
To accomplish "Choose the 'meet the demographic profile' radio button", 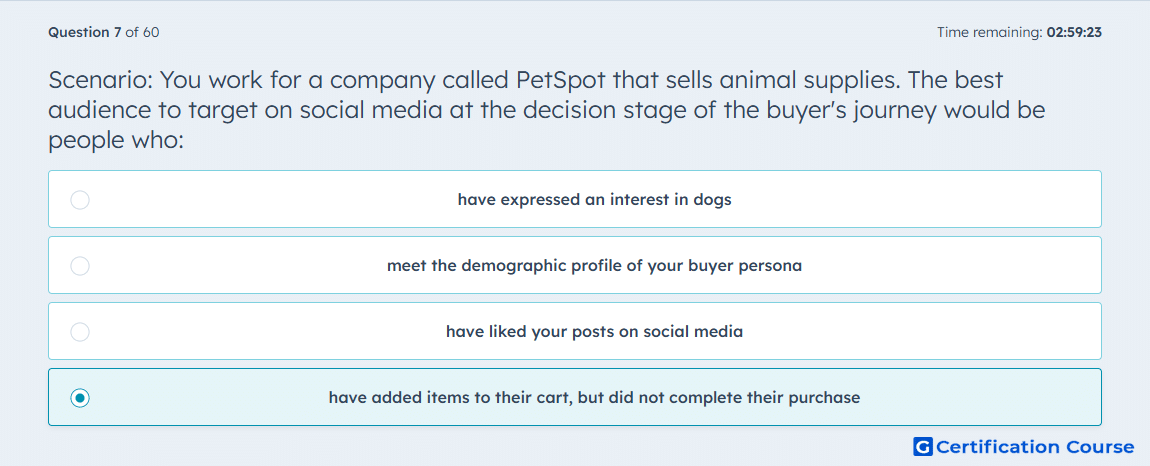I will coord(80,266).
